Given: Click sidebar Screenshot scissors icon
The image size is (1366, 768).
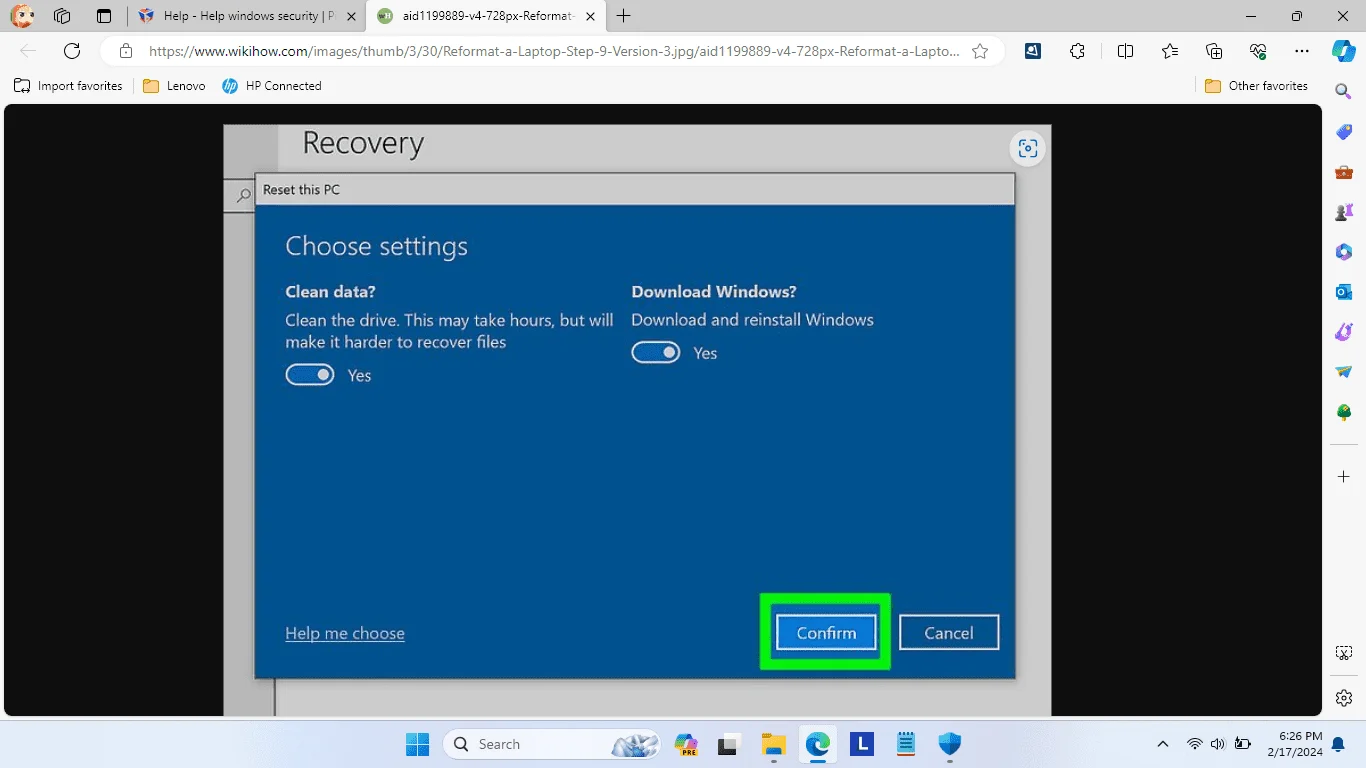Looking at the screenshot, I should pos(1344,653).
